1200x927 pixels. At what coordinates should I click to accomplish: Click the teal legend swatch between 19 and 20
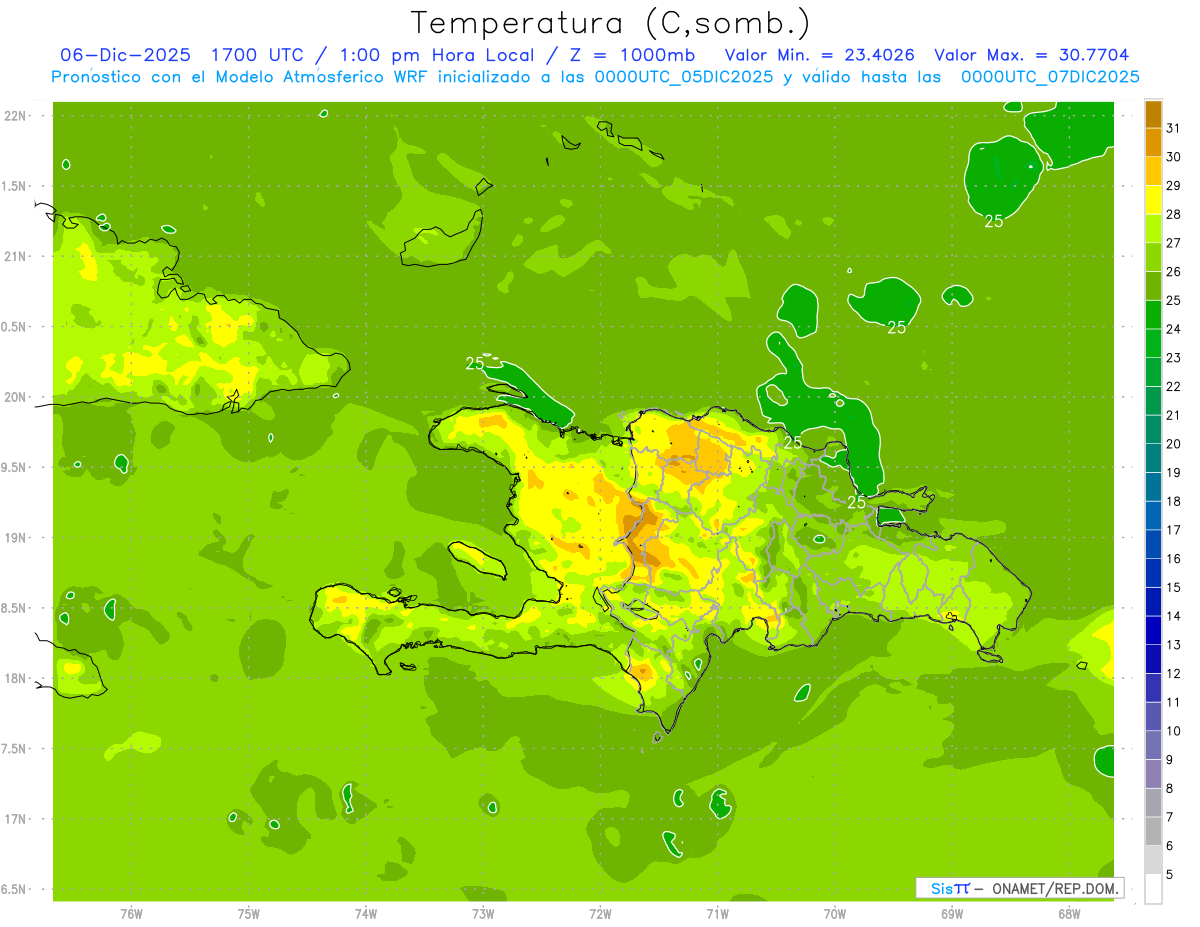pos(1153,458)
